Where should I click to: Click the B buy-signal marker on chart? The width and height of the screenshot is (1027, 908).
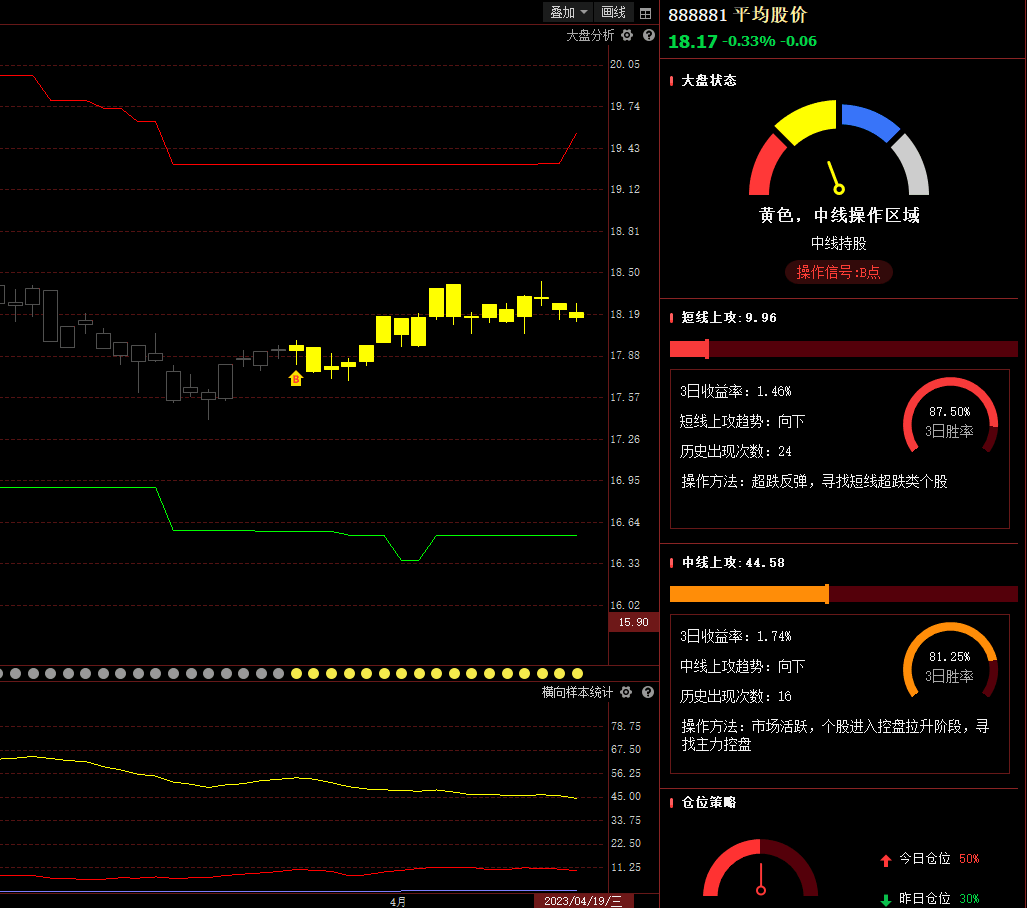click(296, 379)
